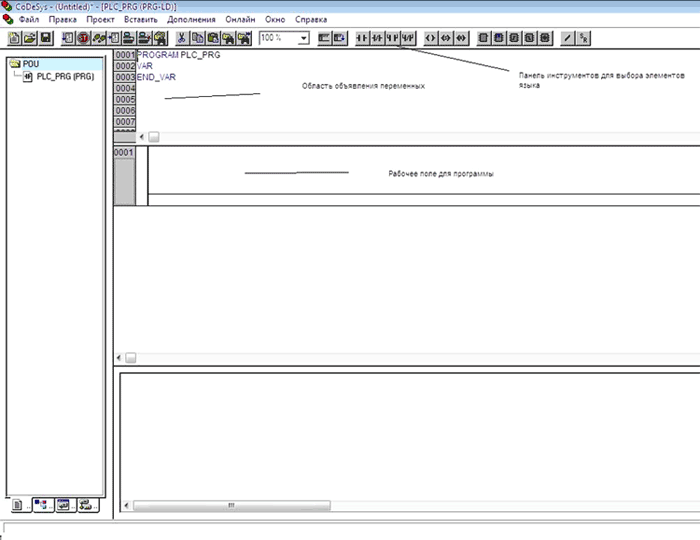Click the Paste toolbar icon
Viewport: 700px width, 540px height.
point(213,38)
